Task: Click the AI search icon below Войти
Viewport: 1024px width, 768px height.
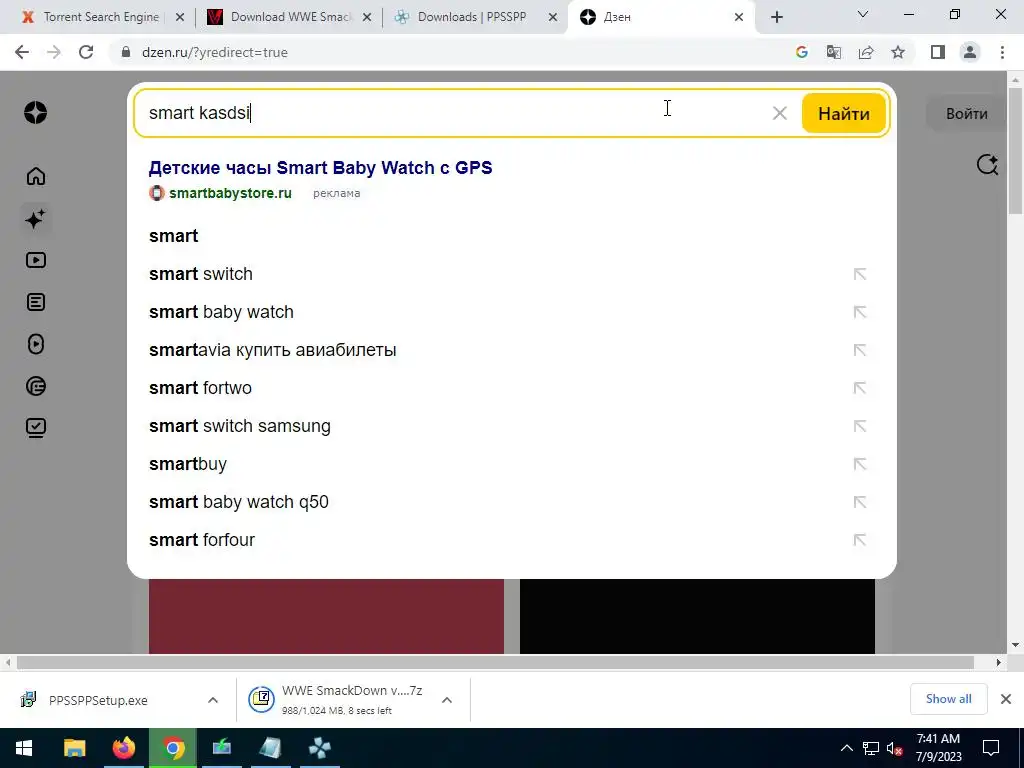Action: tap(987, 165)
